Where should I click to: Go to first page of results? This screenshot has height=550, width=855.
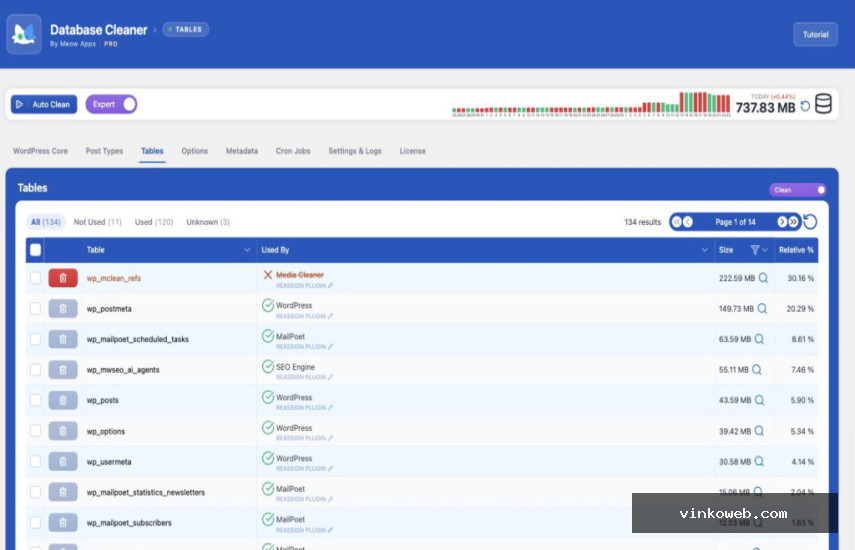pos(677,222)
